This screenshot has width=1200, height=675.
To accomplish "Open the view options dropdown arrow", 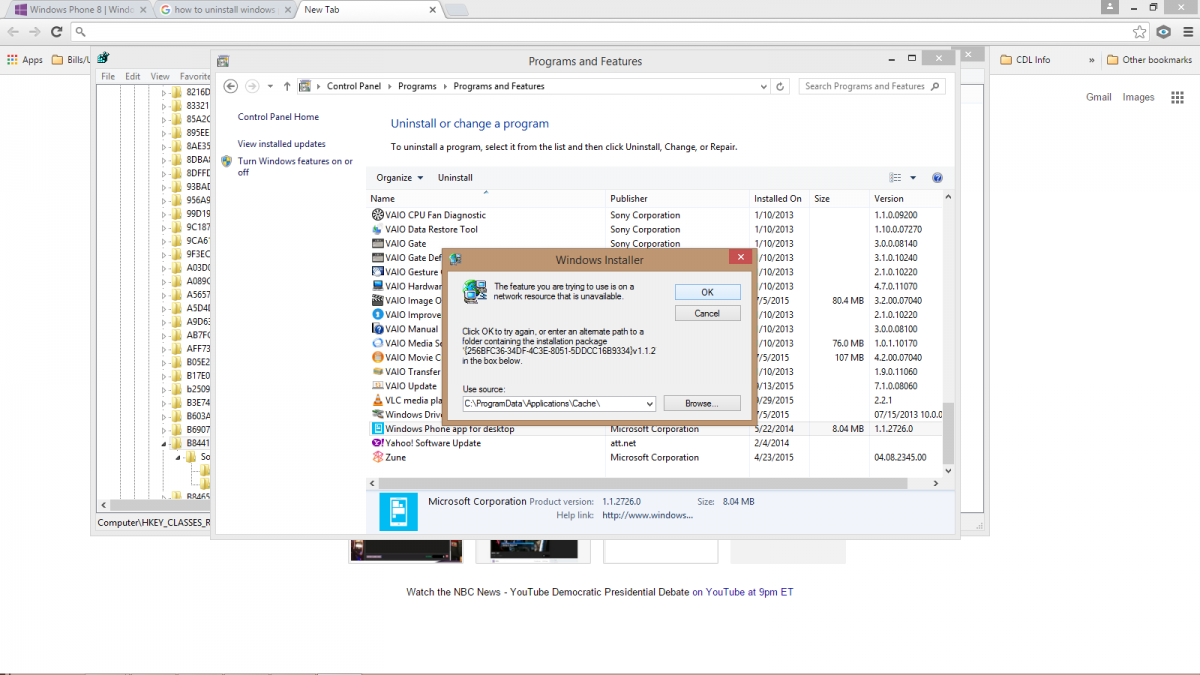I will (913, 178).
